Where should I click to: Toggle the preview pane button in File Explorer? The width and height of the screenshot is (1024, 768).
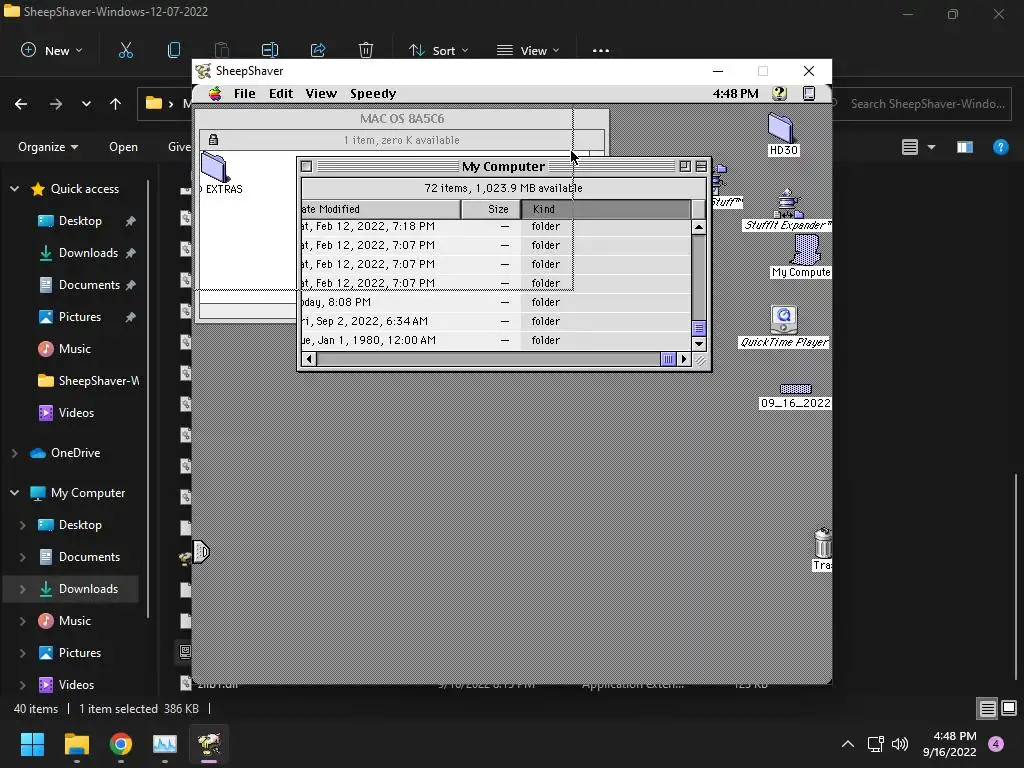point(965,147)
